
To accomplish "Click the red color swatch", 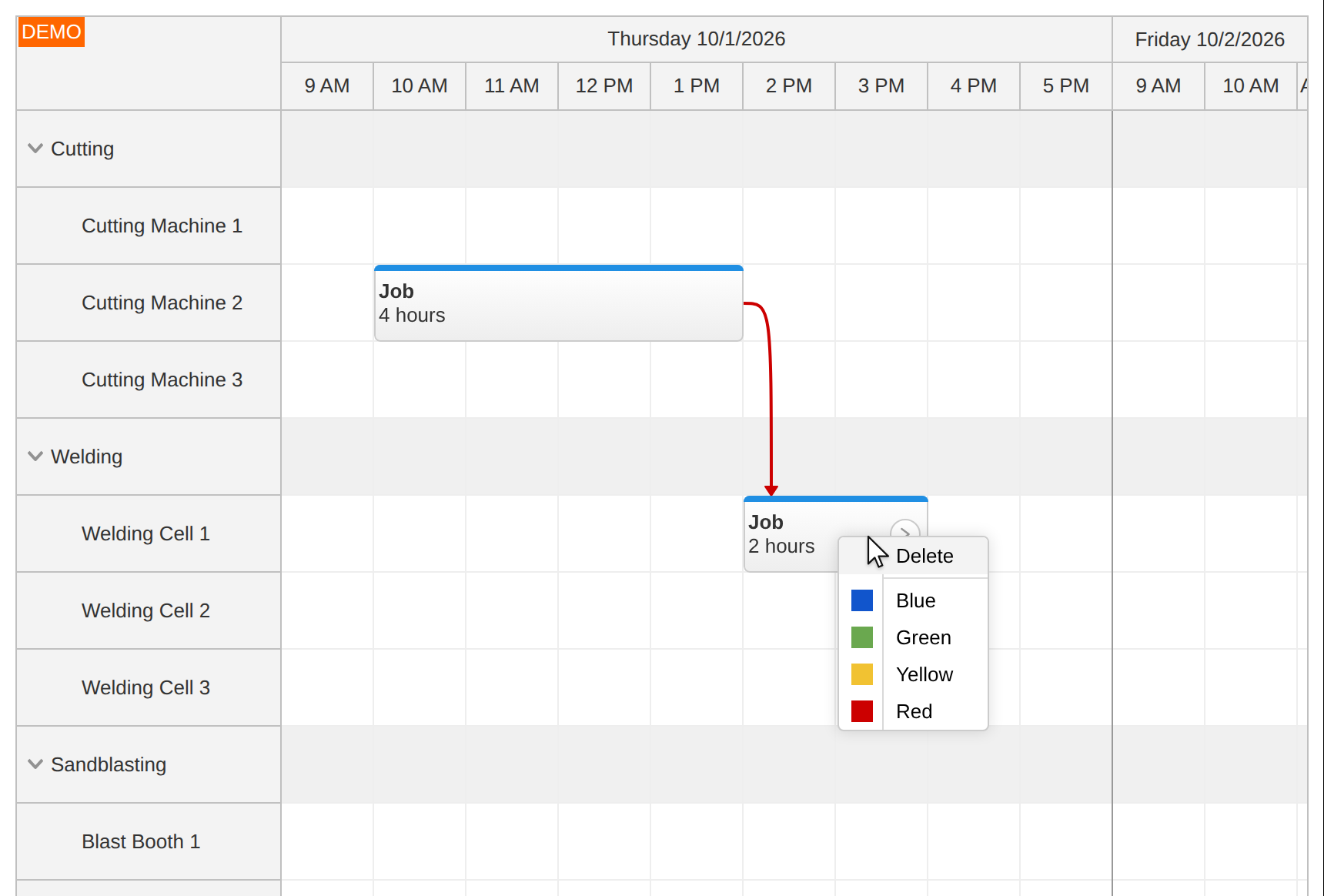I will pyautogui.click(x=862, y=711).
